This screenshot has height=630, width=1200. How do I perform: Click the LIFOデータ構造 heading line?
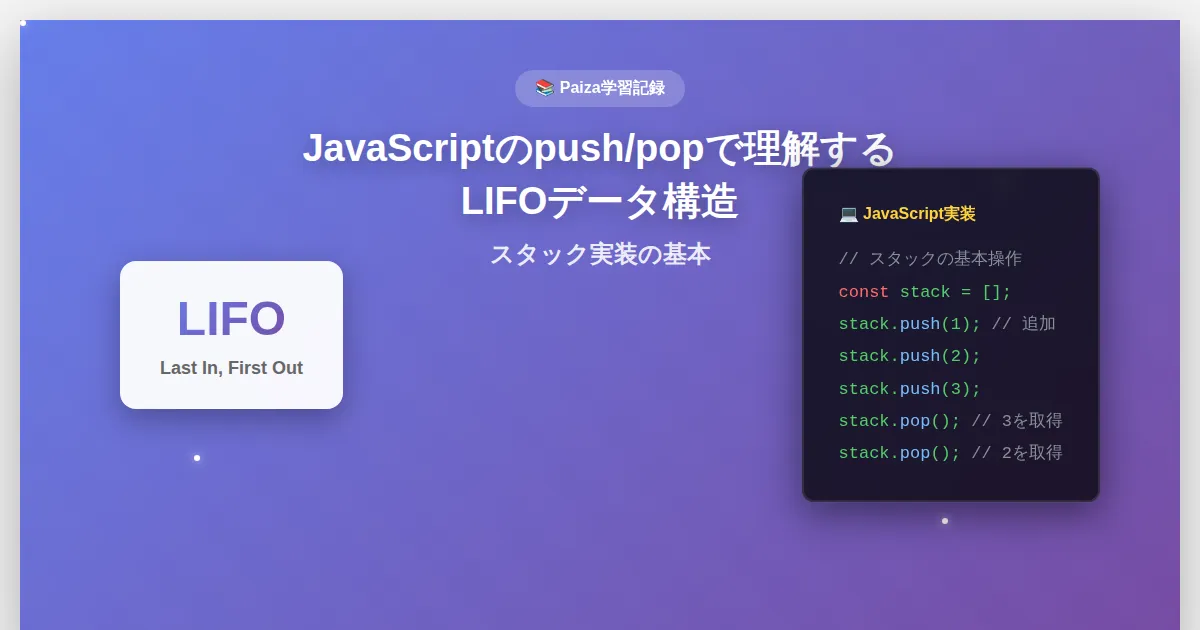599,202
